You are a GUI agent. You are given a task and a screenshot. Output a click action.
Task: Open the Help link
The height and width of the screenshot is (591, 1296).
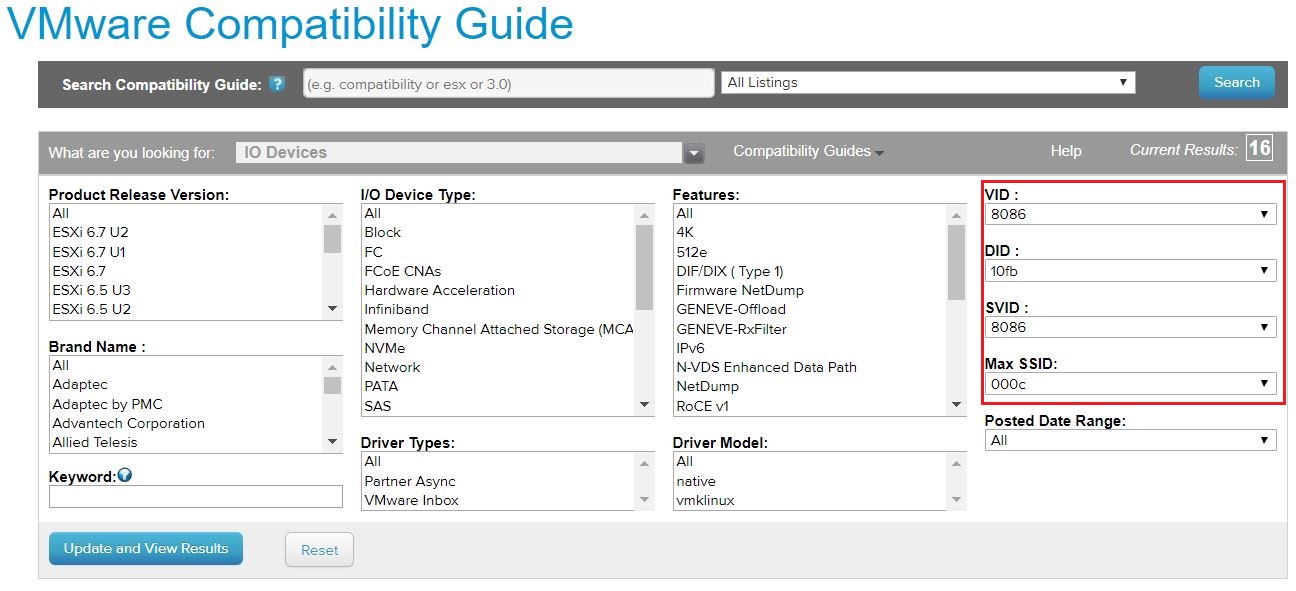tap(1066, 151)
